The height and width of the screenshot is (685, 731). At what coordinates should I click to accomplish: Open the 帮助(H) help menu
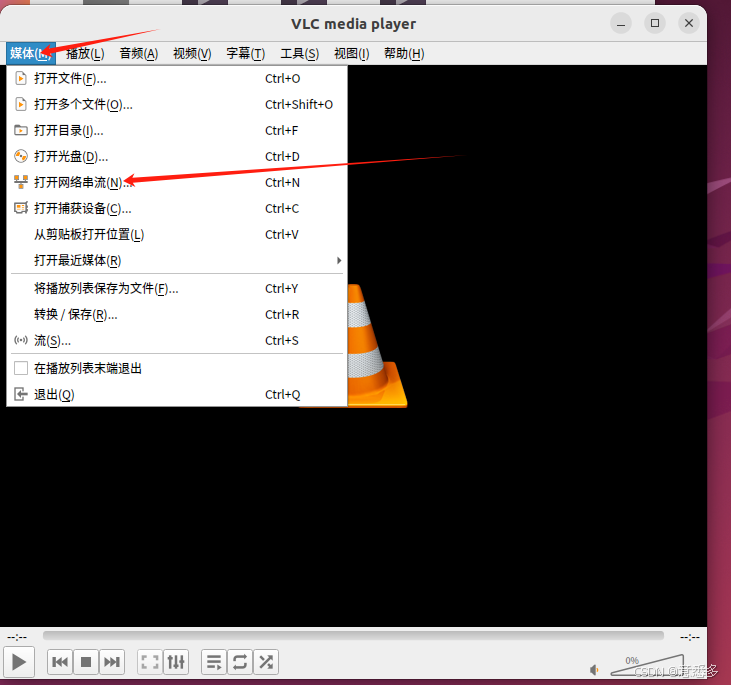point(404,53)
